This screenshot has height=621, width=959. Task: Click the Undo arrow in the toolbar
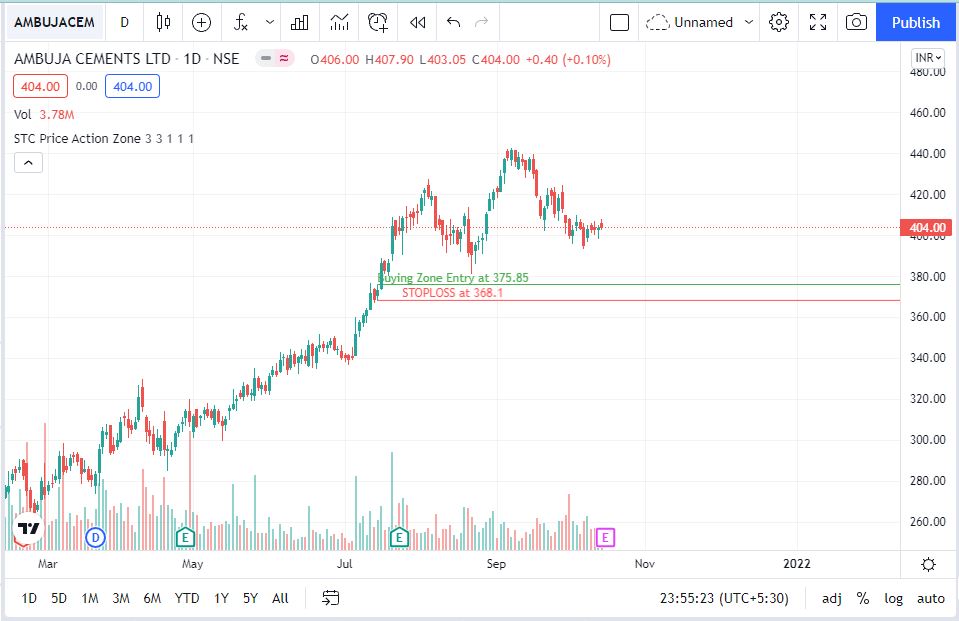(454, 22)
